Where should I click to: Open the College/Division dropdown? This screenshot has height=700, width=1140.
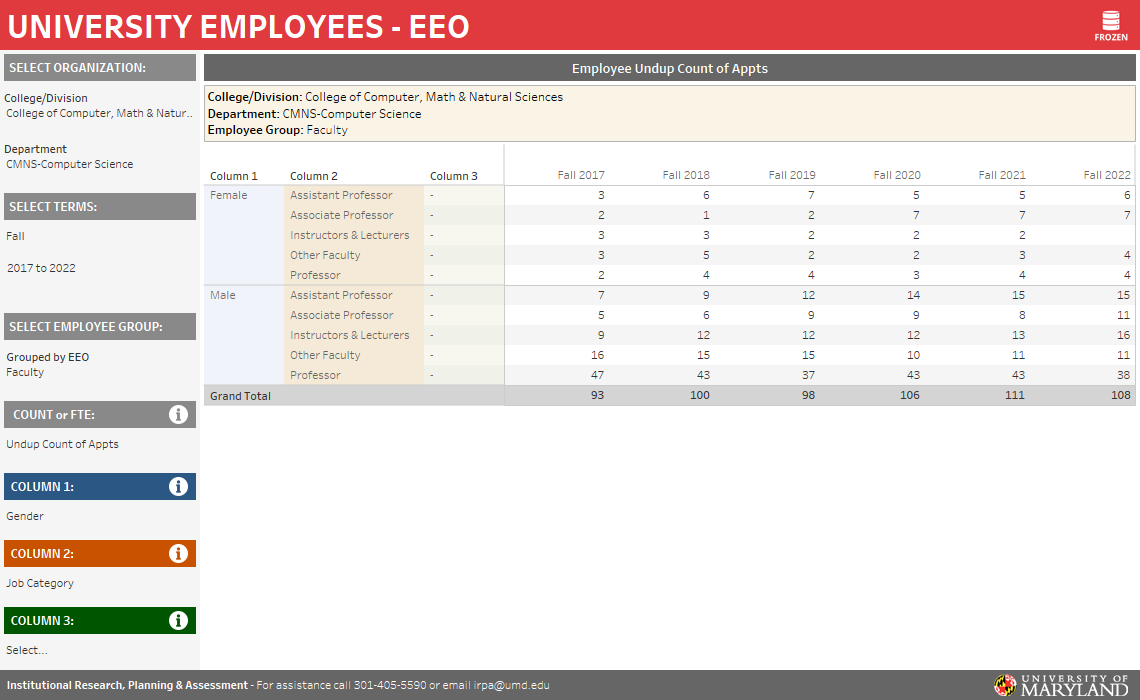[x=98, y=113]
